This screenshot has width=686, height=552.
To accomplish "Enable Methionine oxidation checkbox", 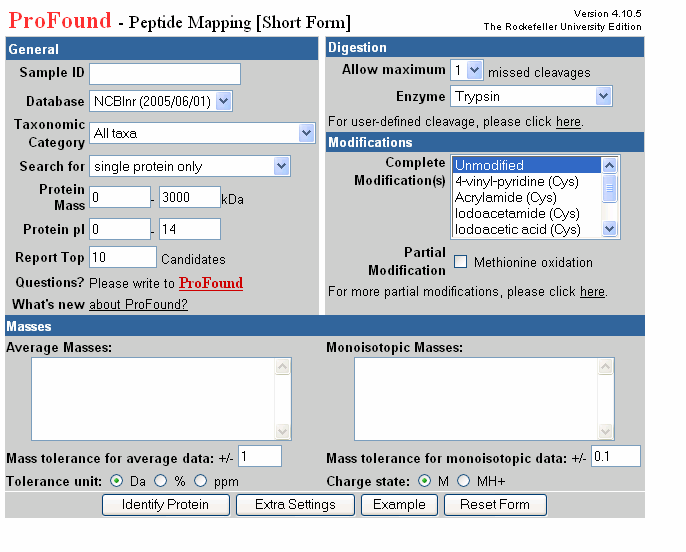I will pos(460,262).
